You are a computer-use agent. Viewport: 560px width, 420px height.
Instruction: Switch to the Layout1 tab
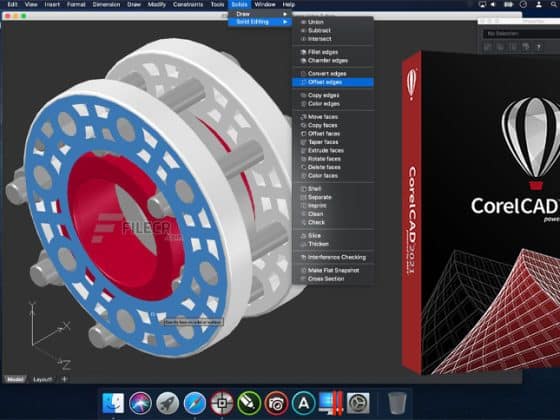(42, 379)
